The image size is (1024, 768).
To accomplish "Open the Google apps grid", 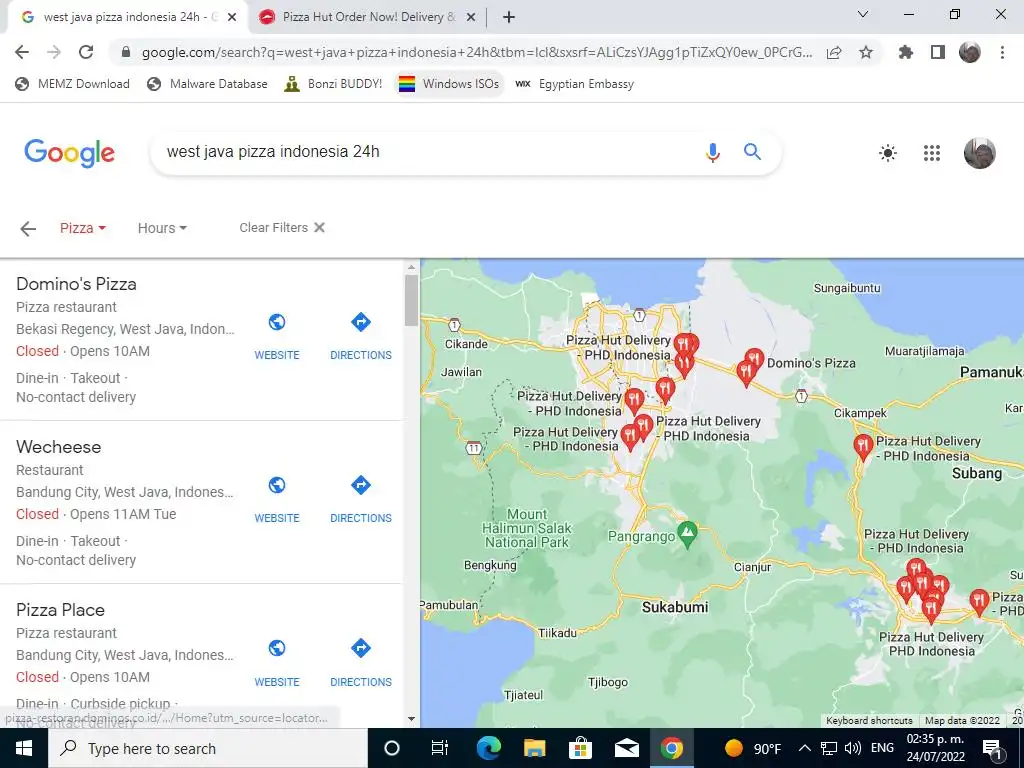I will point(932,153).
